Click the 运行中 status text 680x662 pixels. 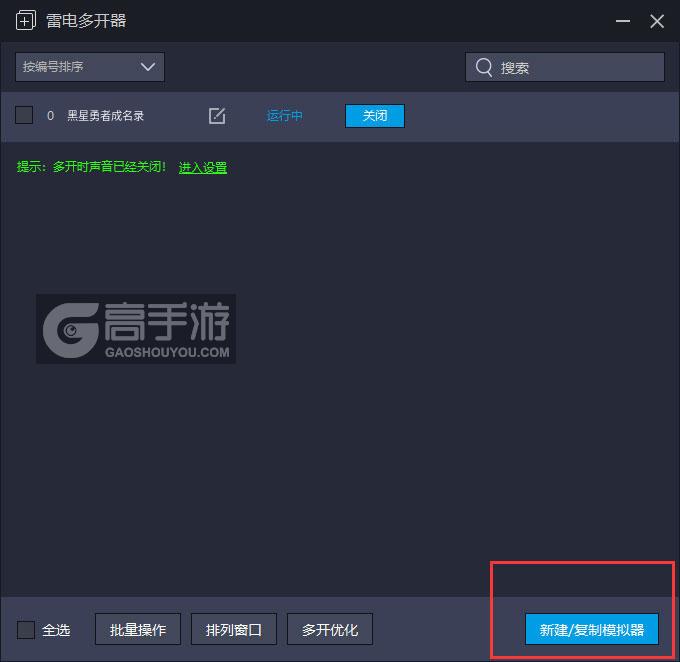(x=284, y=115)
